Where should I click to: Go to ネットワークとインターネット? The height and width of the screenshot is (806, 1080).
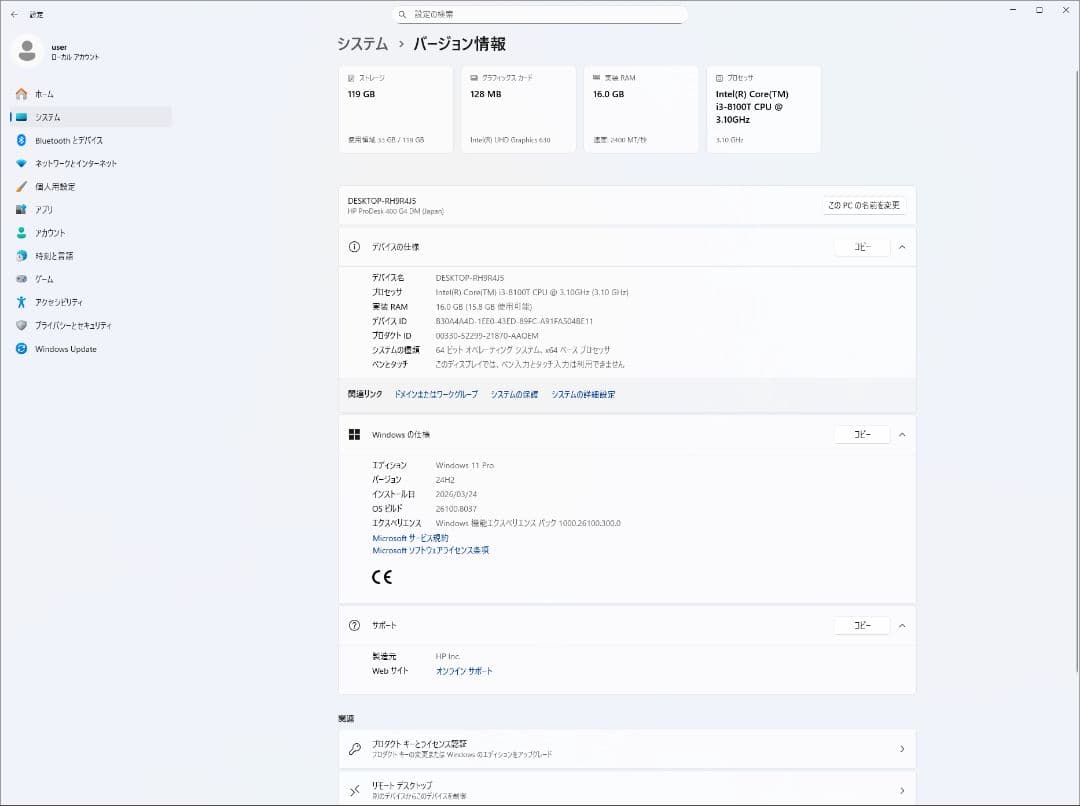91,163
